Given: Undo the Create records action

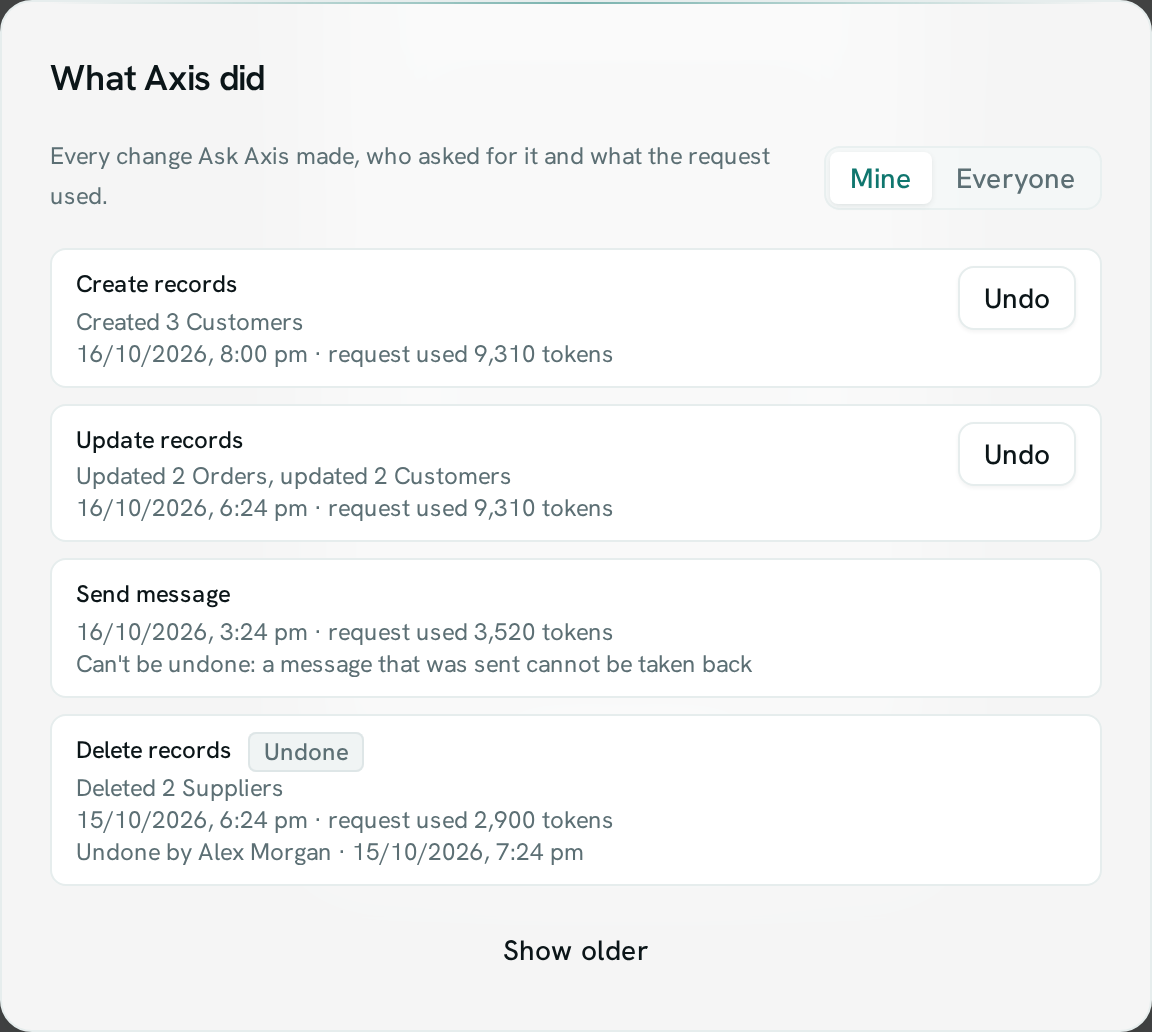Looking at the screenshot, I should pyautogui.click(x=1016, y=298).
